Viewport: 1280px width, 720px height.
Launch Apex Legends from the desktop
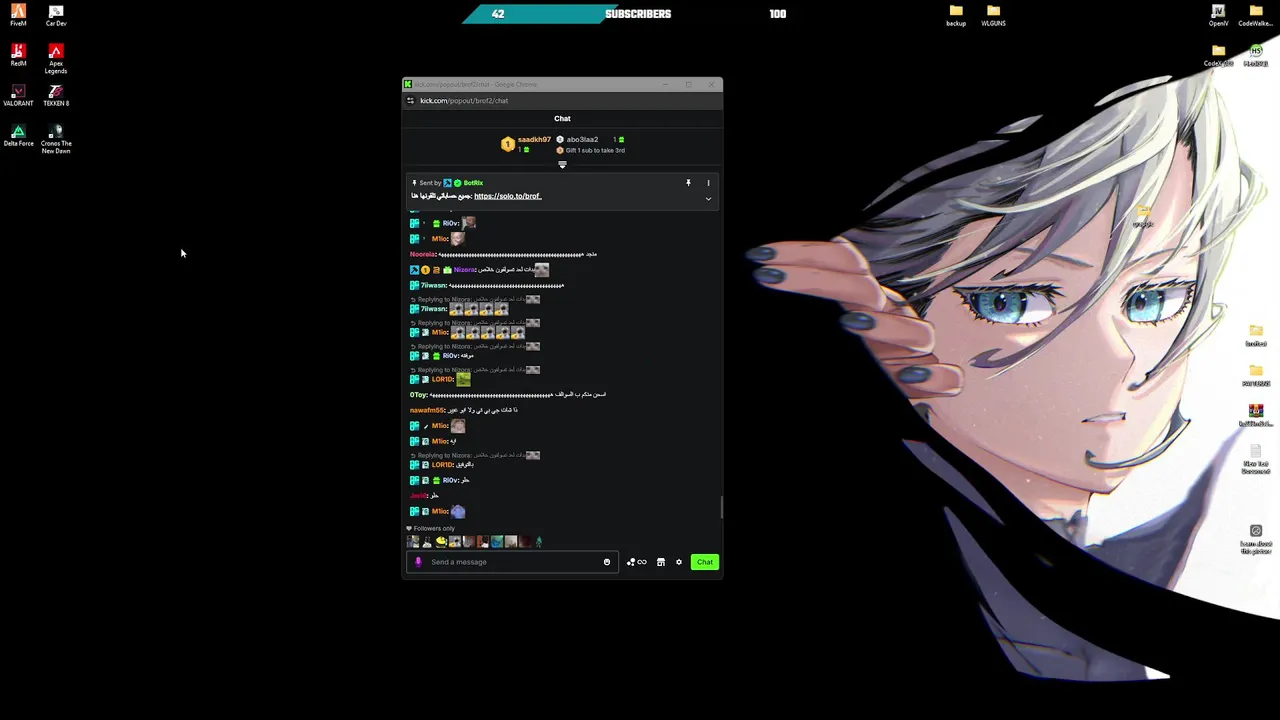tap(56, 59)
